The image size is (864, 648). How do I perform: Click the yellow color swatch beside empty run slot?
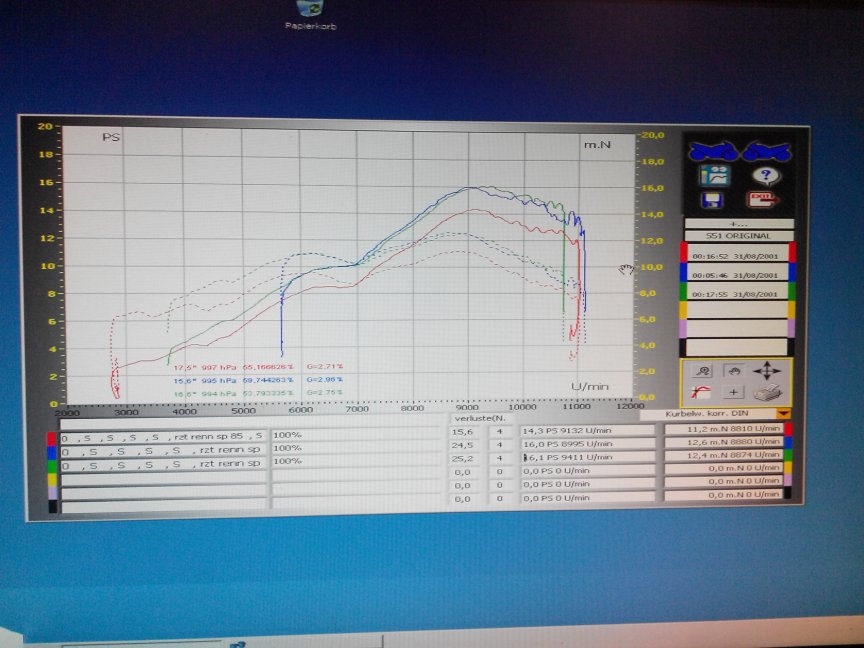coord(685,310)
